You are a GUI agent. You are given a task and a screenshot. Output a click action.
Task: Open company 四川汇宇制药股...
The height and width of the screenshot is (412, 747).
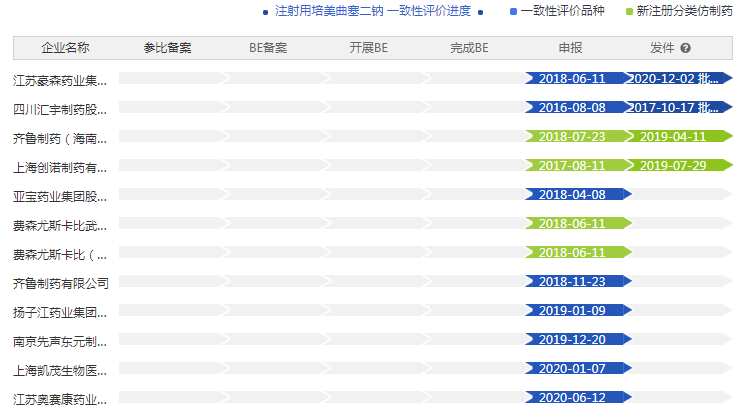60,110
